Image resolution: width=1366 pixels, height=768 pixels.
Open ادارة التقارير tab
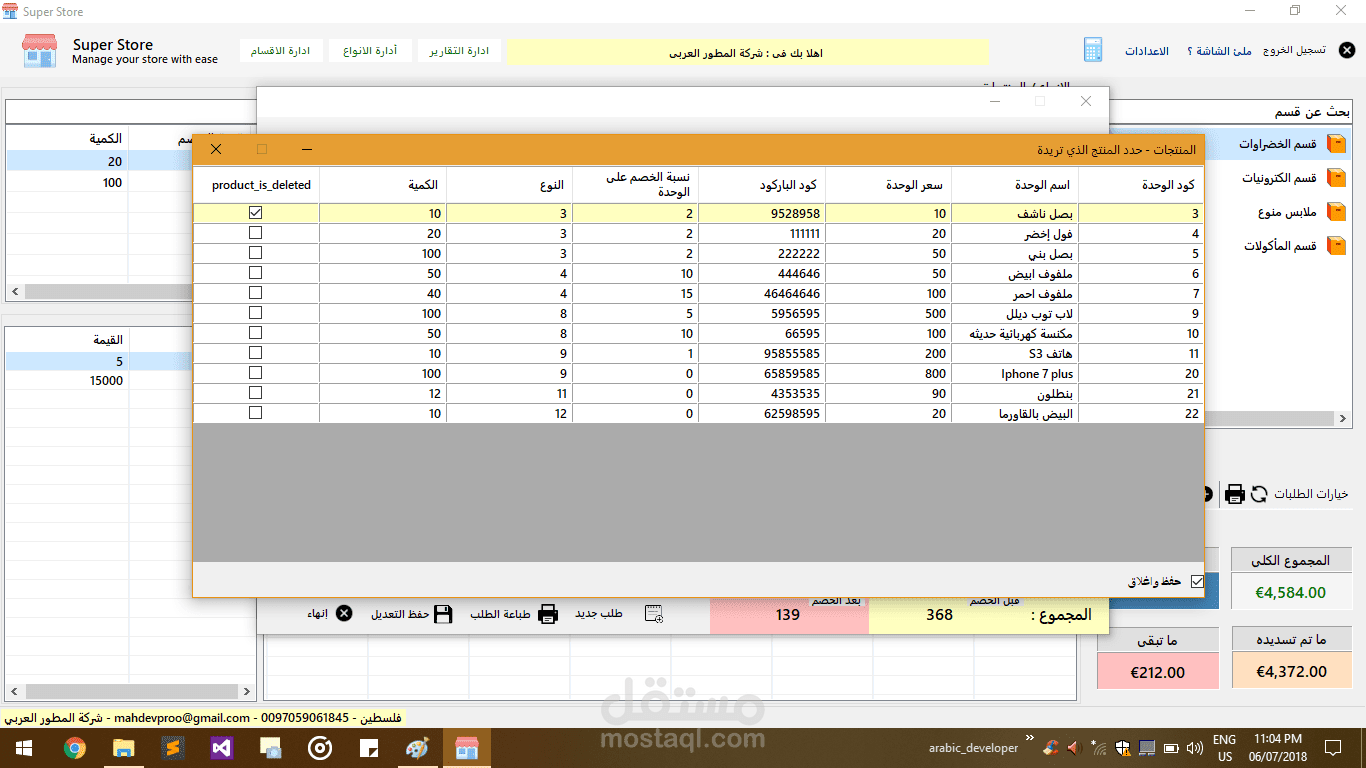click(x=460, y=50)
